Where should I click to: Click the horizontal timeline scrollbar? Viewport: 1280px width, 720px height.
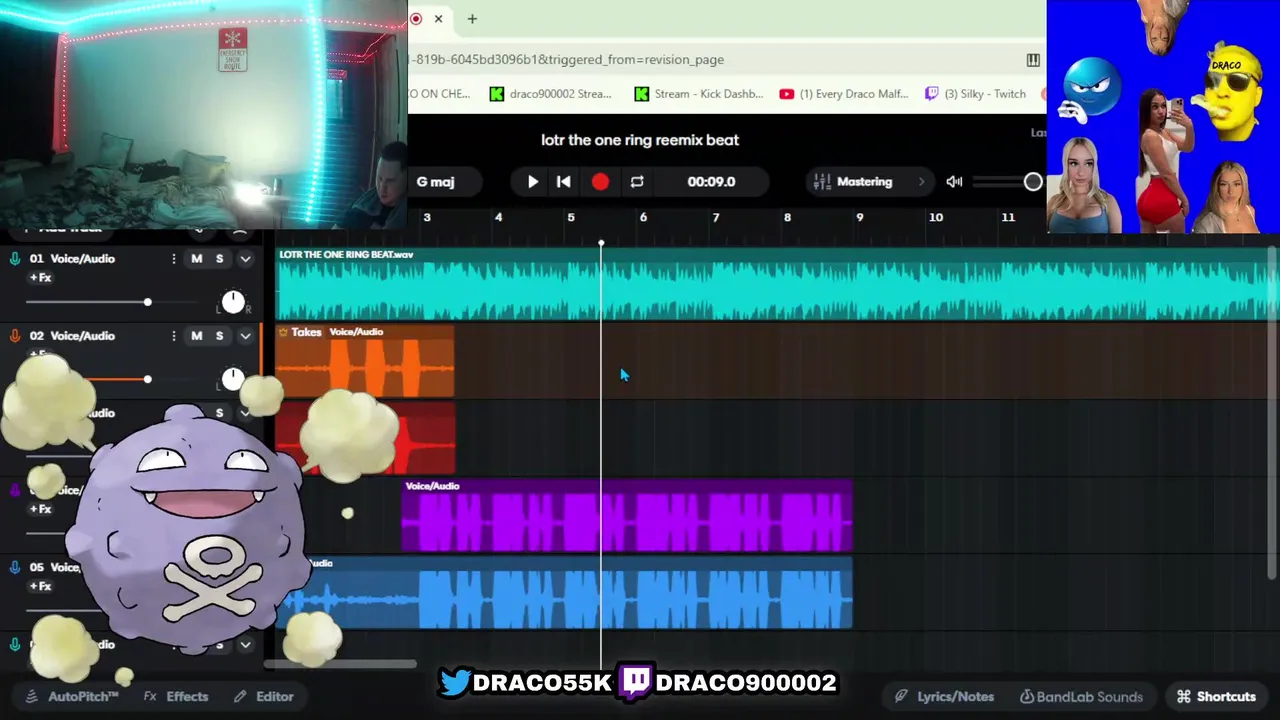pos(340,663)
